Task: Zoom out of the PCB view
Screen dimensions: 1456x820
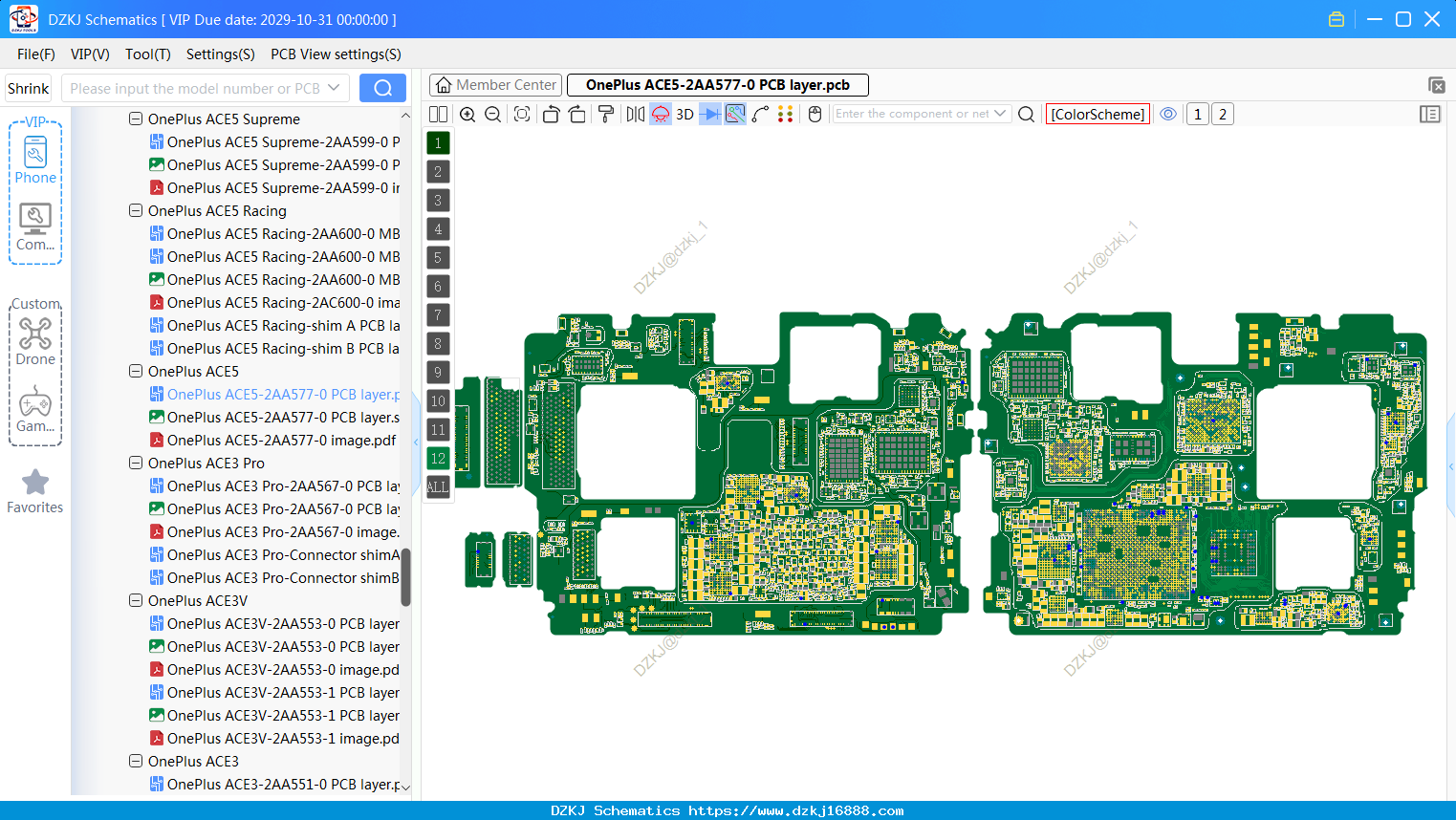Action: pyautogui.click(x=493, y=114)
